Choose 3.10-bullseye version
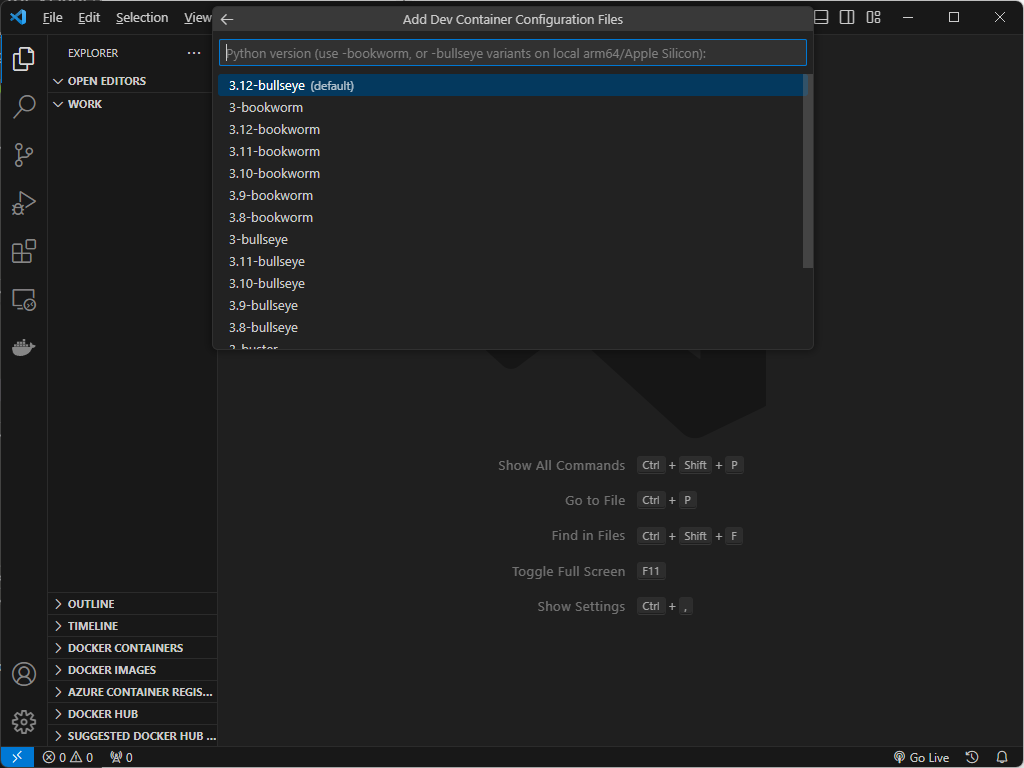This screenshot has height=768, width=1024. pyautogui.click(x=510, y=283)
